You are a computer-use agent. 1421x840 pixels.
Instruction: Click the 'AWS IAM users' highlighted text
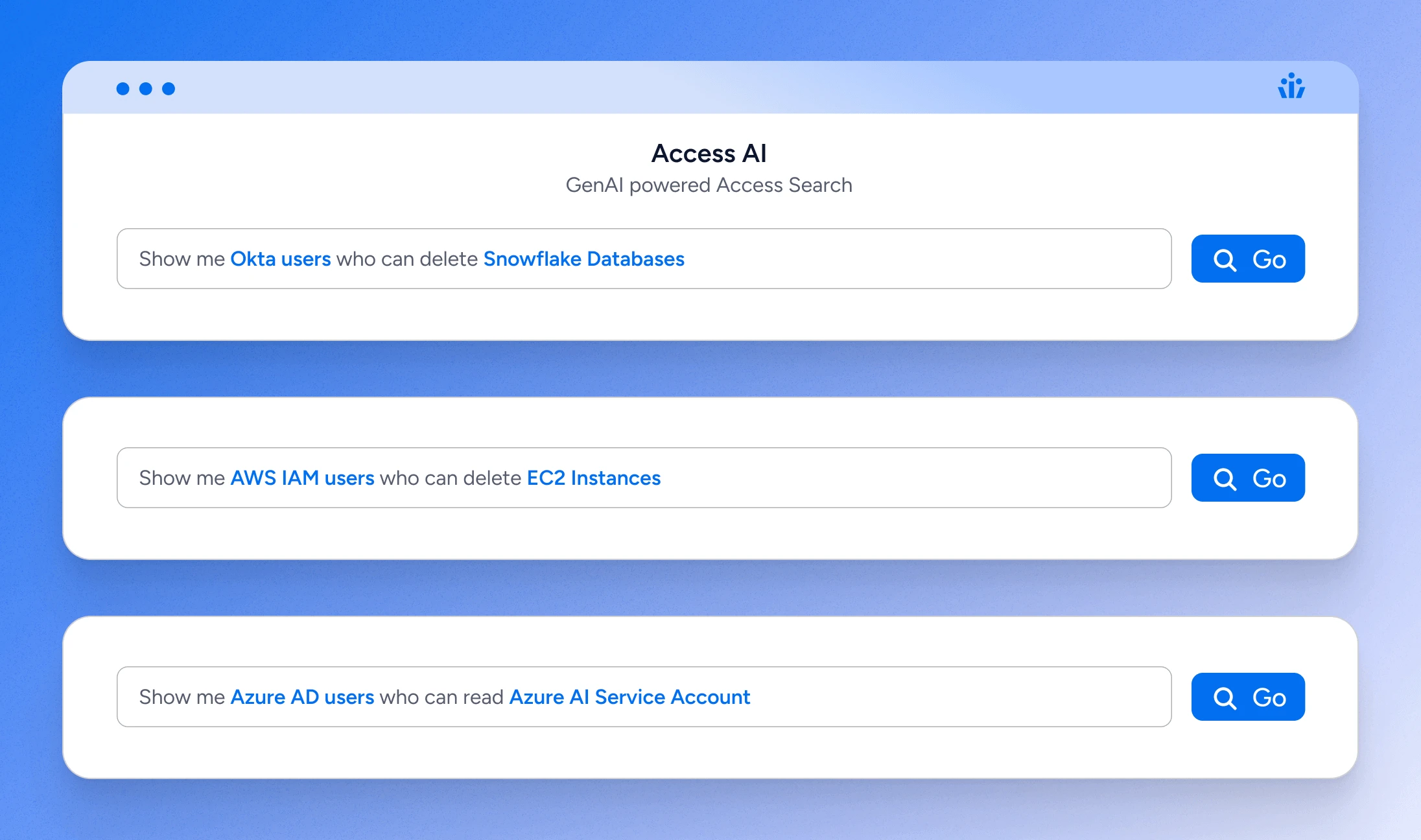(x=303, y=478)
